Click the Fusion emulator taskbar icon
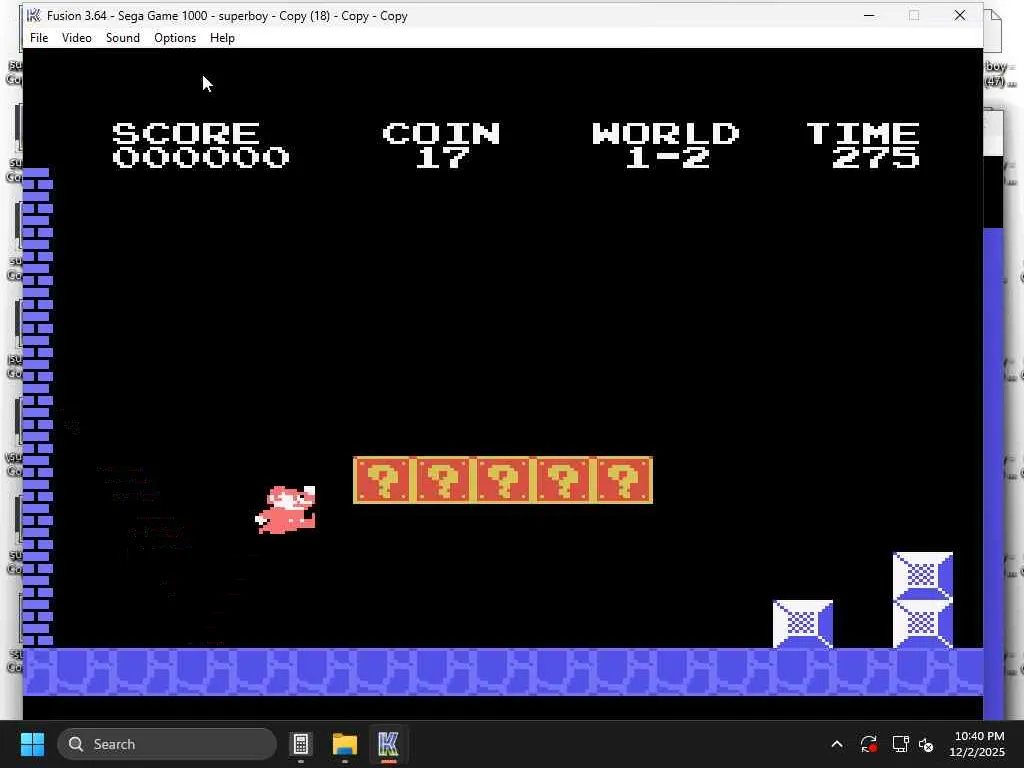The width and height of the screenshot is (1024, 768). (388, 744)
